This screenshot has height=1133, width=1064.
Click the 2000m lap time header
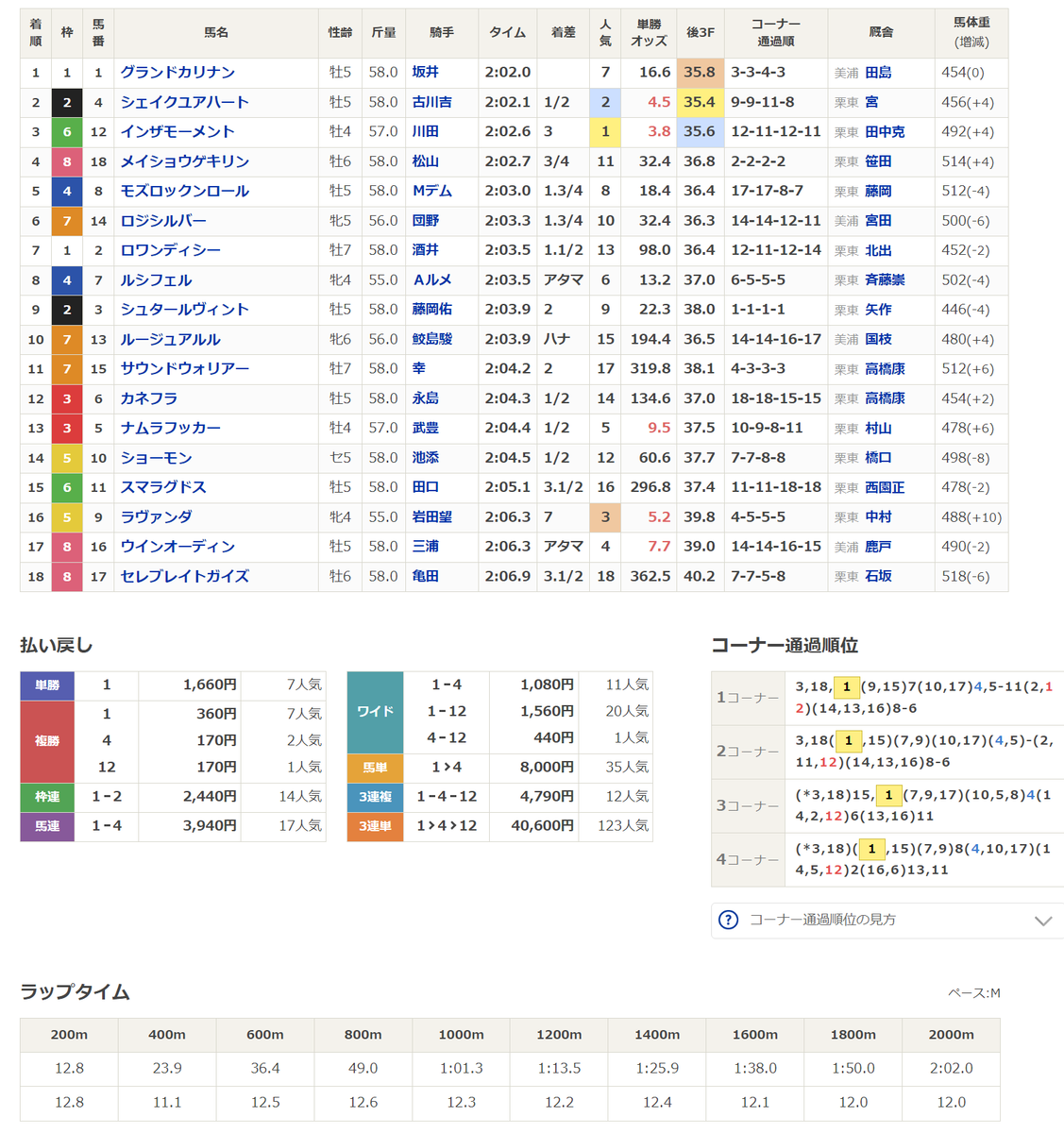[951, 1035]
